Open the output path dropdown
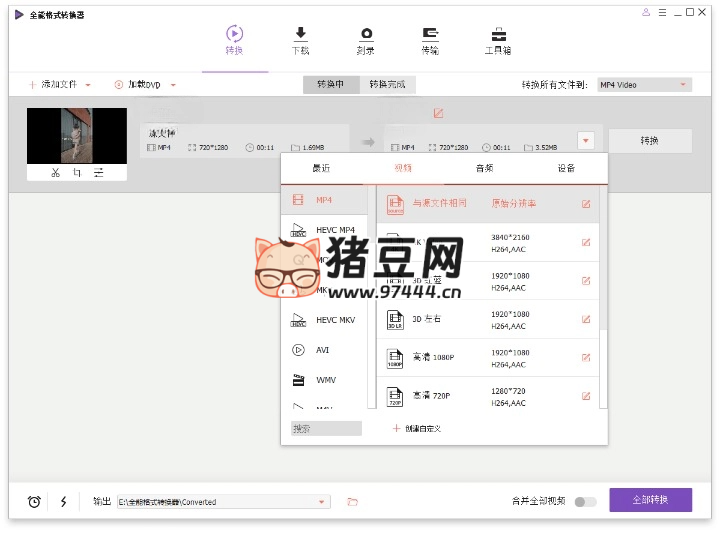Viewport: 720px width, 533px height. click(x=321, y=502)
